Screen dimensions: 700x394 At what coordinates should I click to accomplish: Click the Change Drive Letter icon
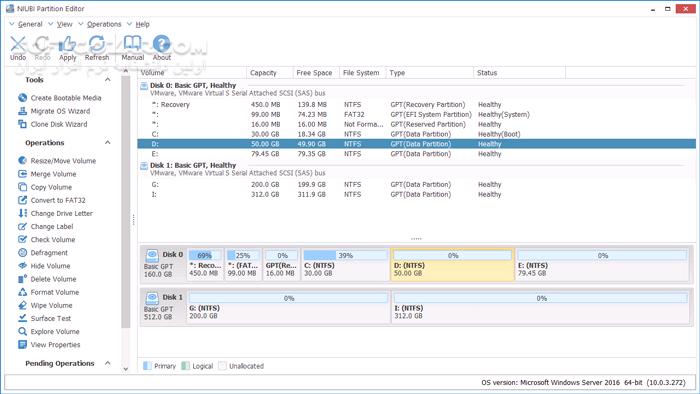coord(22,213)
